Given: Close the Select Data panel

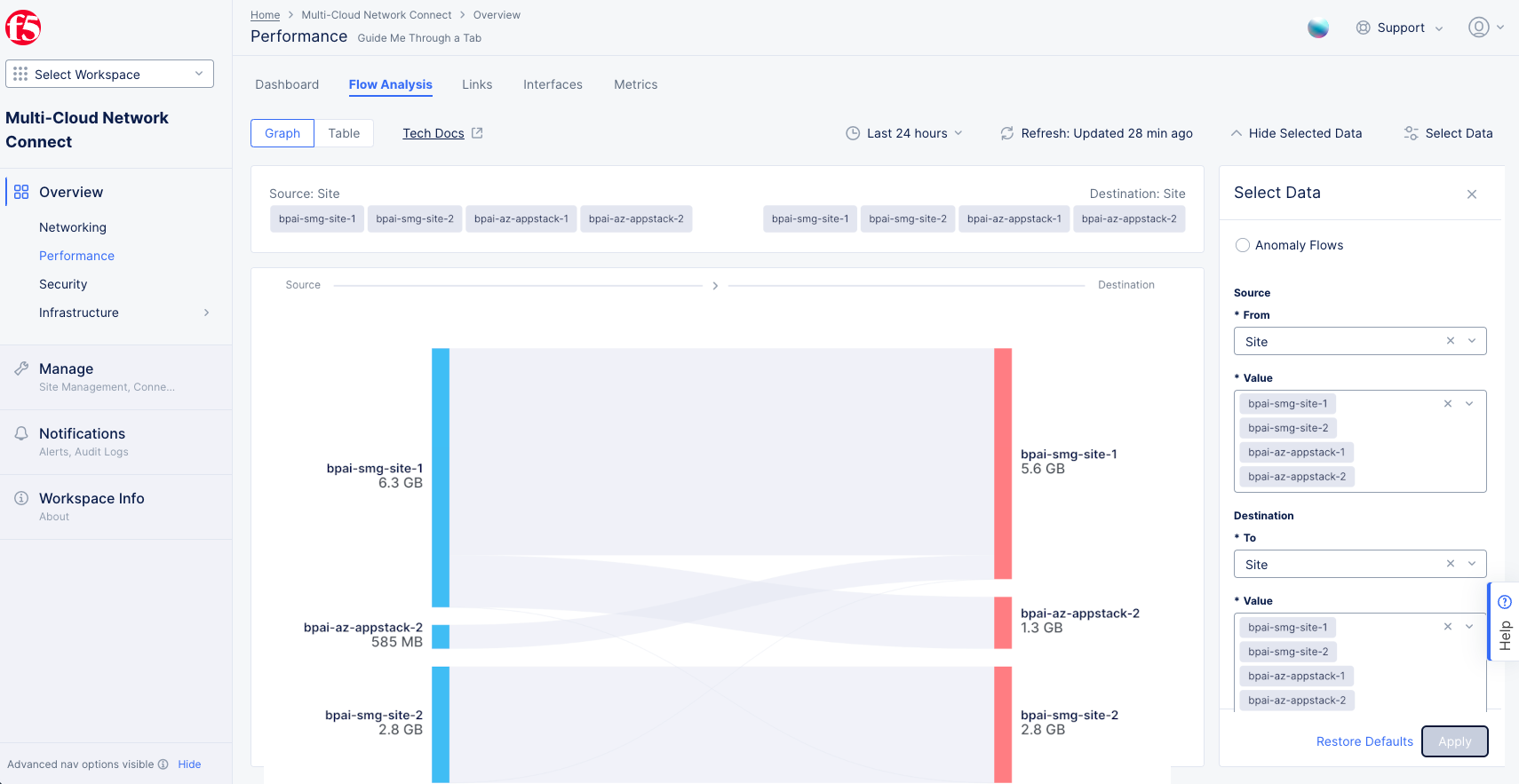Looking at the screenshot, I should [x=1472, y=194].
